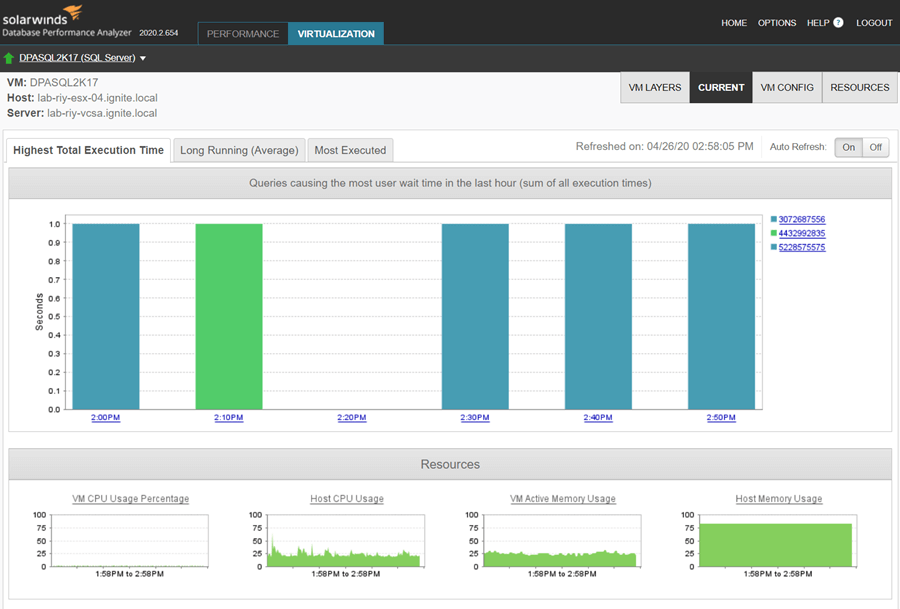Viewport: 900px width, 609px height.
Task: Open query 3072687556 from legend
Action: (802, 219)
